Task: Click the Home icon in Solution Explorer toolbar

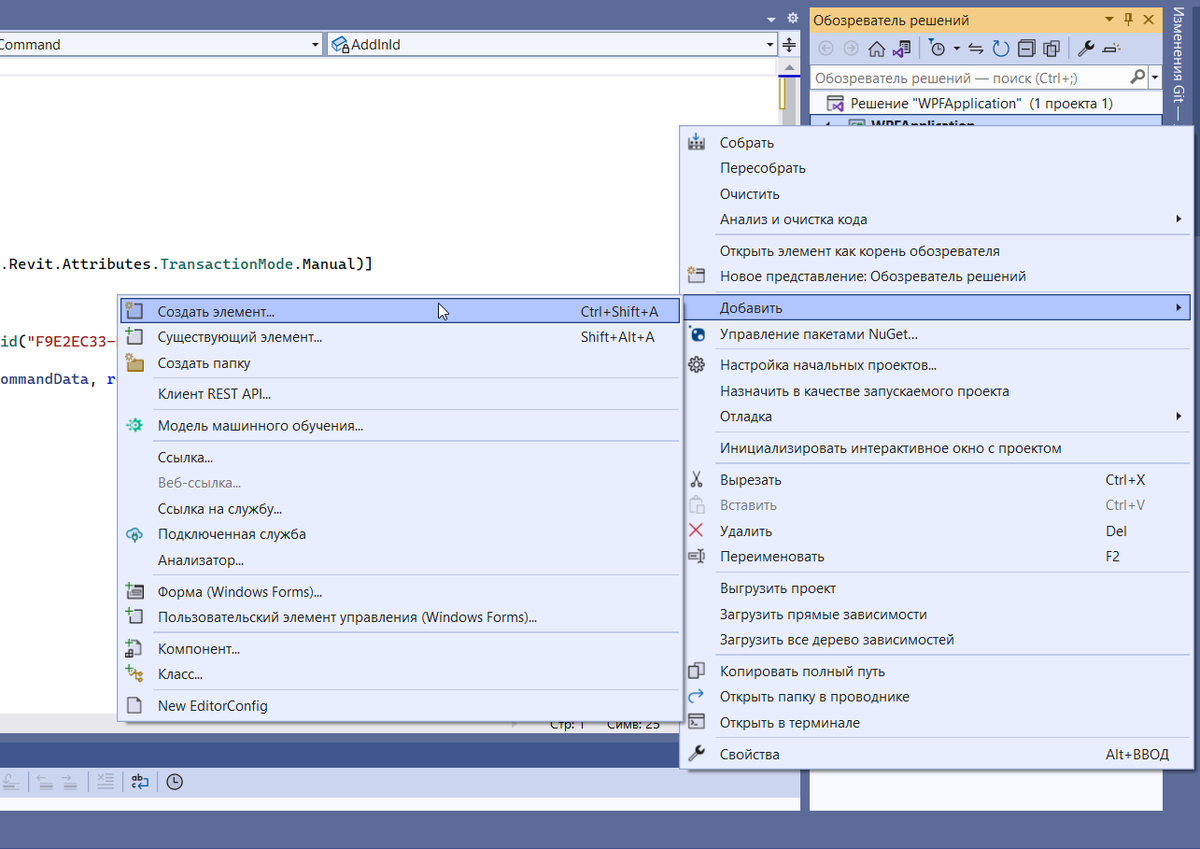Action: (876, 48)
